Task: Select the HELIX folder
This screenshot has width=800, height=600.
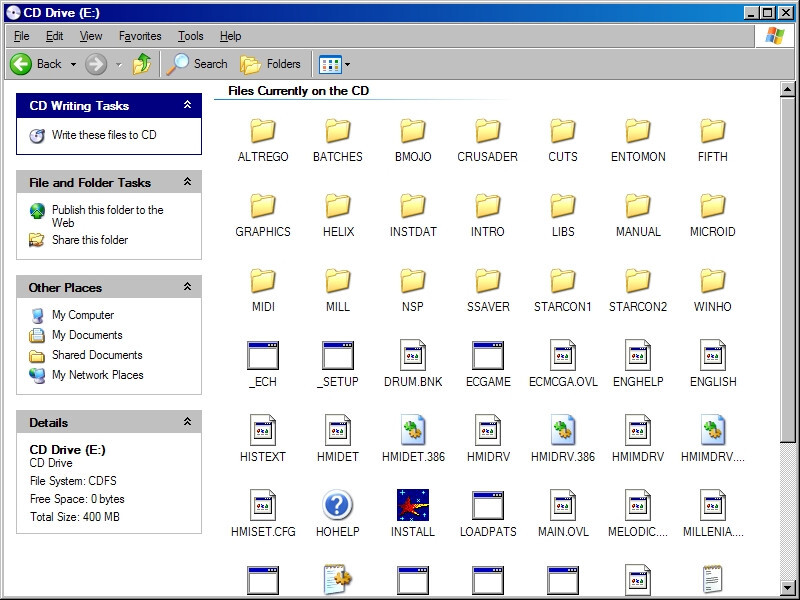Action: 338,215
